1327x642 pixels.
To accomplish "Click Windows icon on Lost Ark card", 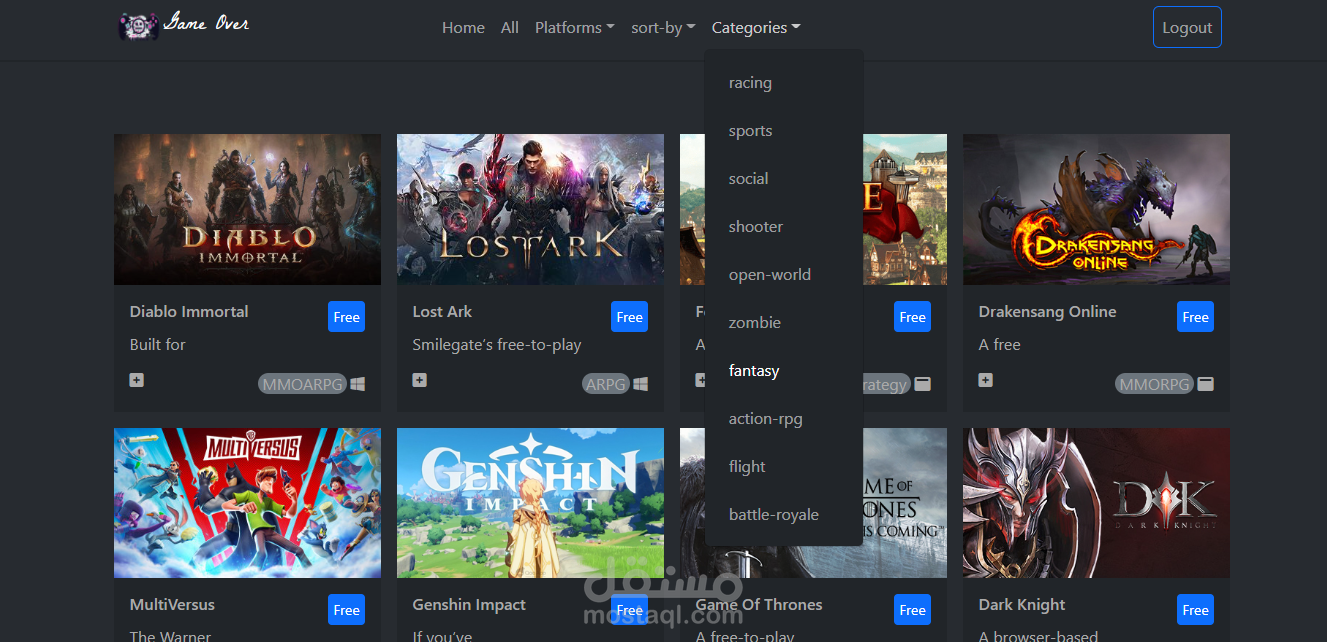I will (641, 384).
